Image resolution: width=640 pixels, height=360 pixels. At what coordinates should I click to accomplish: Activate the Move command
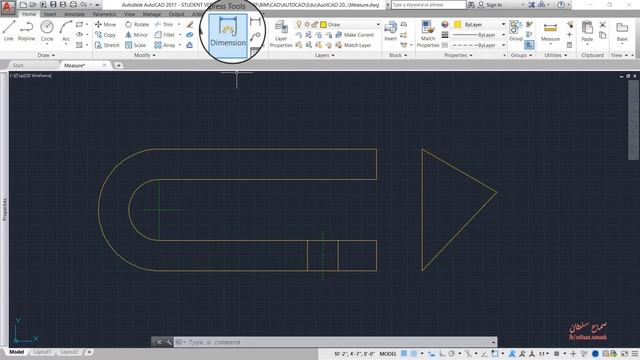(x=106, y=24)
